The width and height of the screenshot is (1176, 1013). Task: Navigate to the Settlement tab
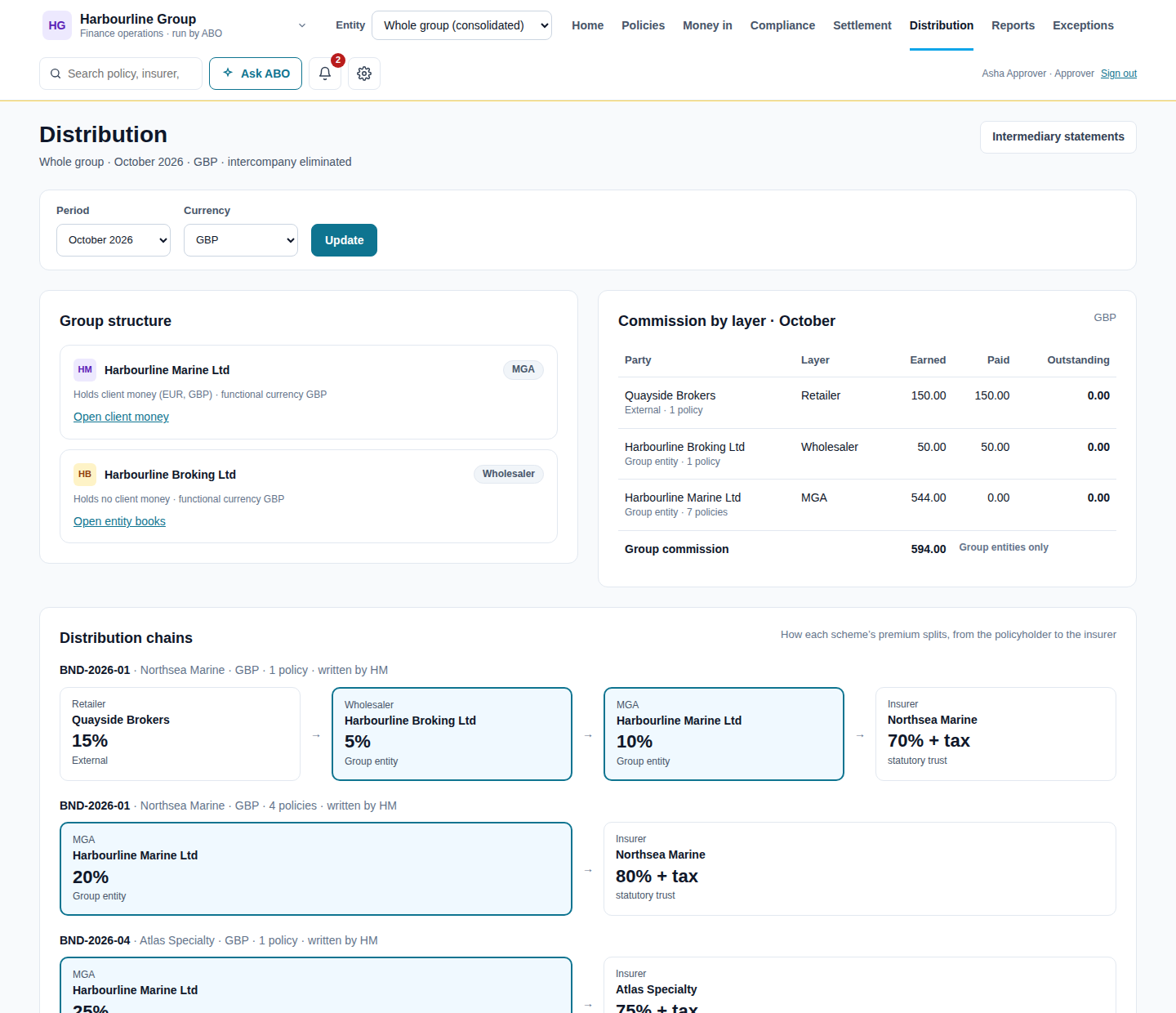pyautogui.click(x=862, y=25)
